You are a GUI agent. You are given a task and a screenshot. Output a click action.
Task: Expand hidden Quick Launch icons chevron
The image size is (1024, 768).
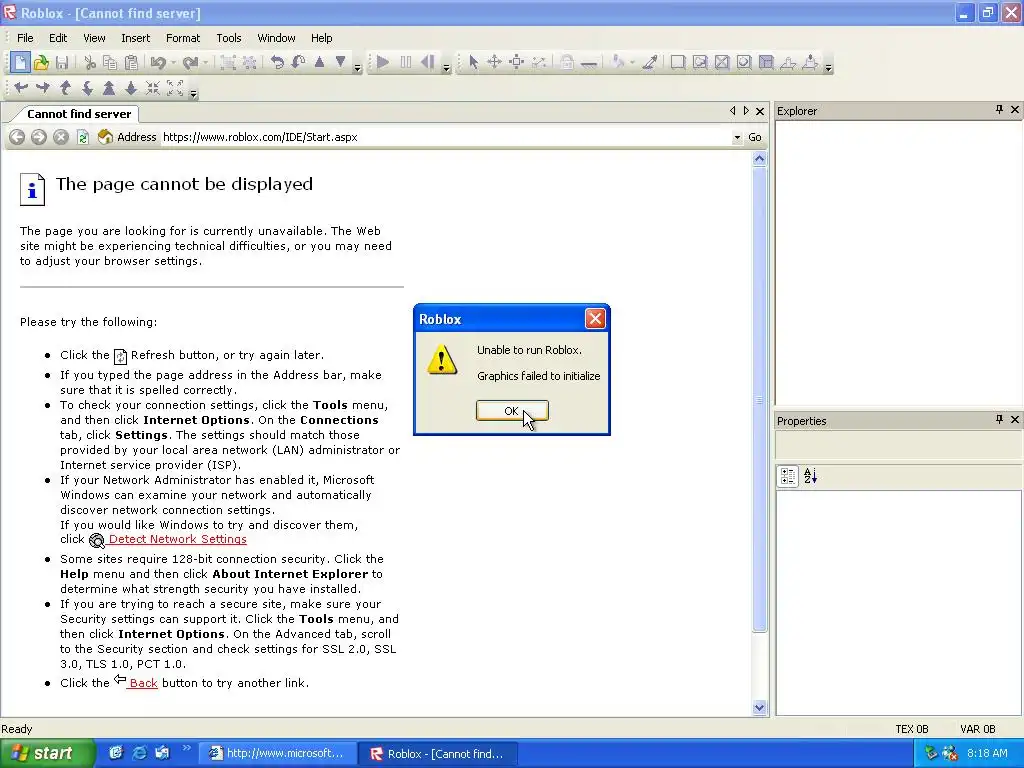[x=186, y=748]
